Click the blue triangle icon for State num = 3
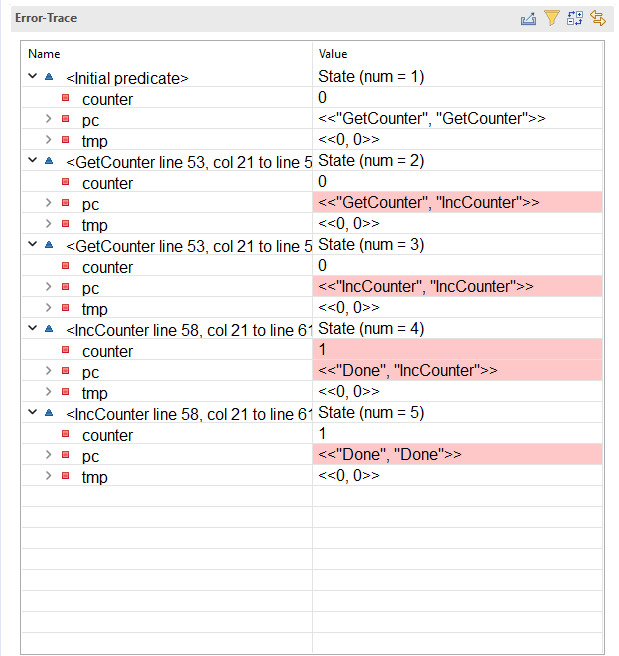The width and height of the screenshot is (619, 656). [x=49, y=244]
